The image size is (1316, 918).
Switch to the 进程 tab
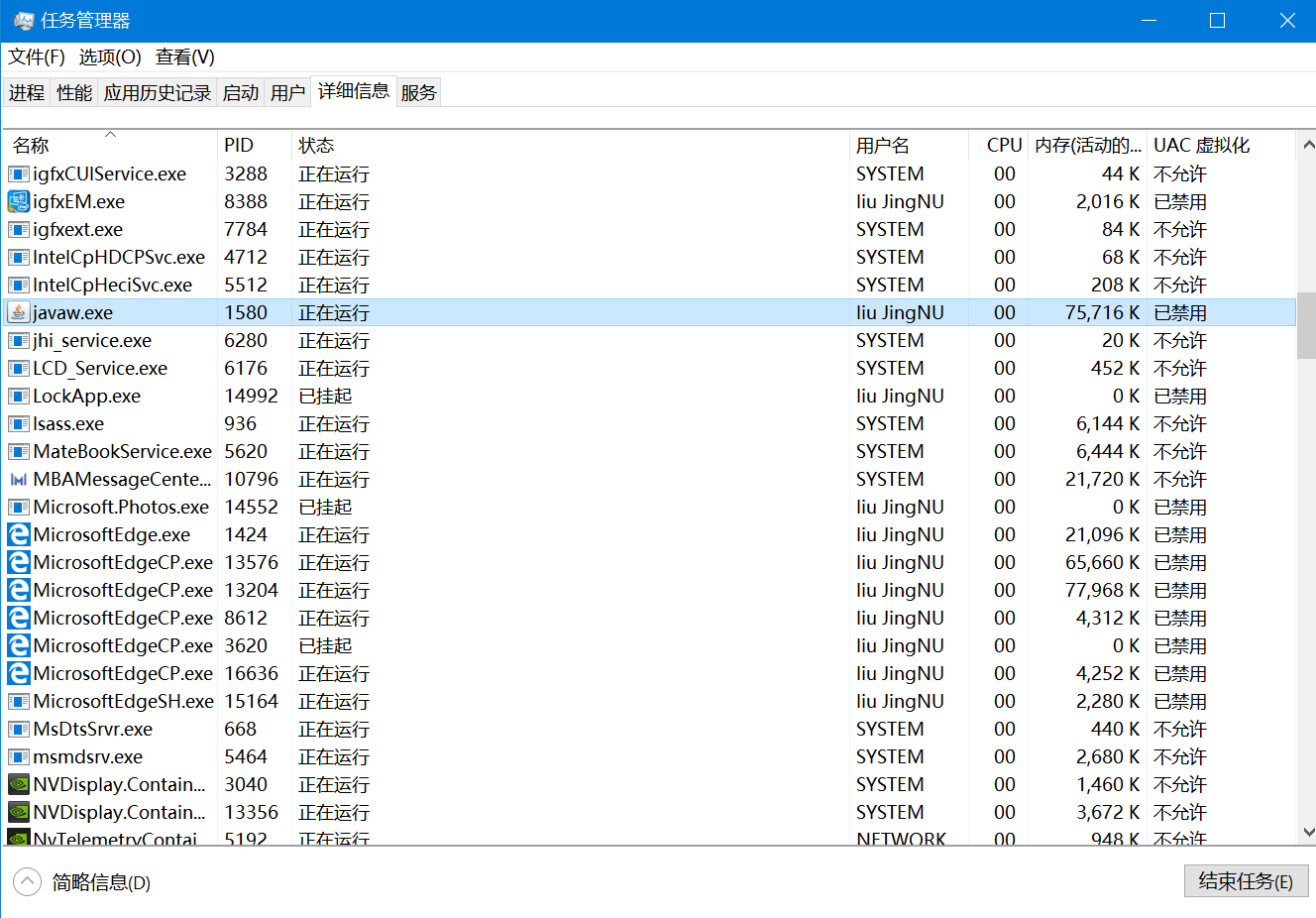tap(27, 93)
